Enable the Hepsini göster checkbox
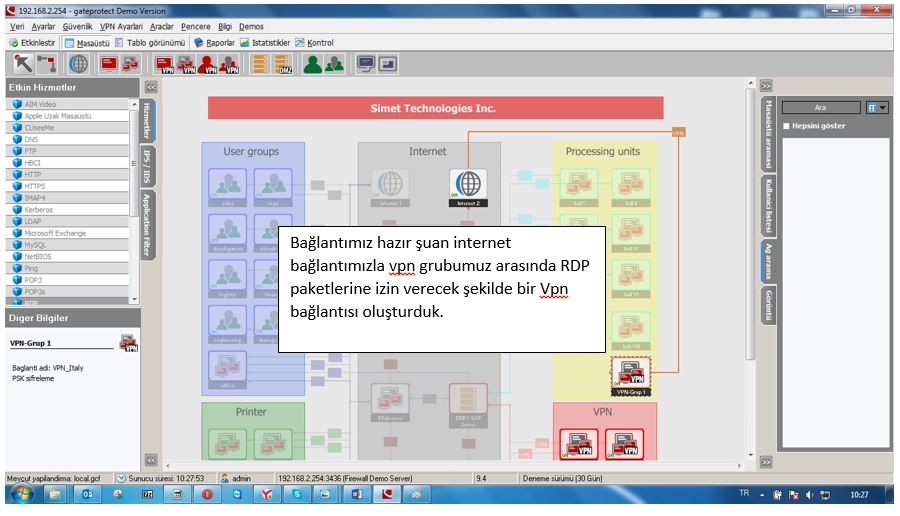Screen dimensions: 900x516 786,126
